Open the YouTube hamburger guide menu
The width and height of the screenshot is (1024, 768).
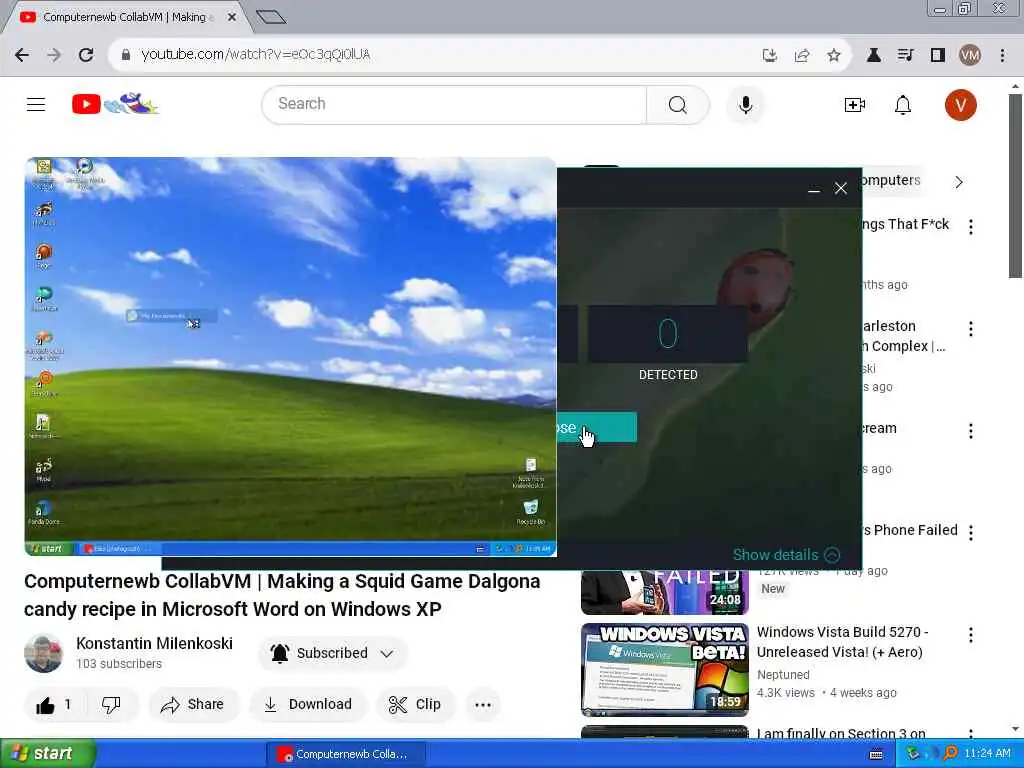tap(36, 104)
